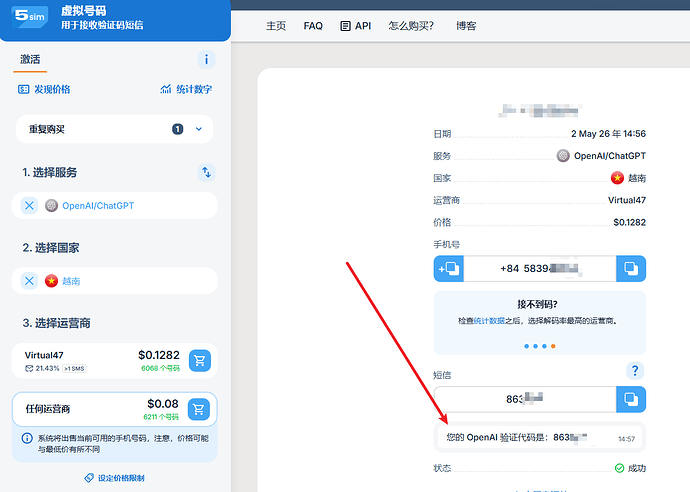The image size is (690, 492).
Task: Copy the +84 phone number
Action: tap(631, 268)
